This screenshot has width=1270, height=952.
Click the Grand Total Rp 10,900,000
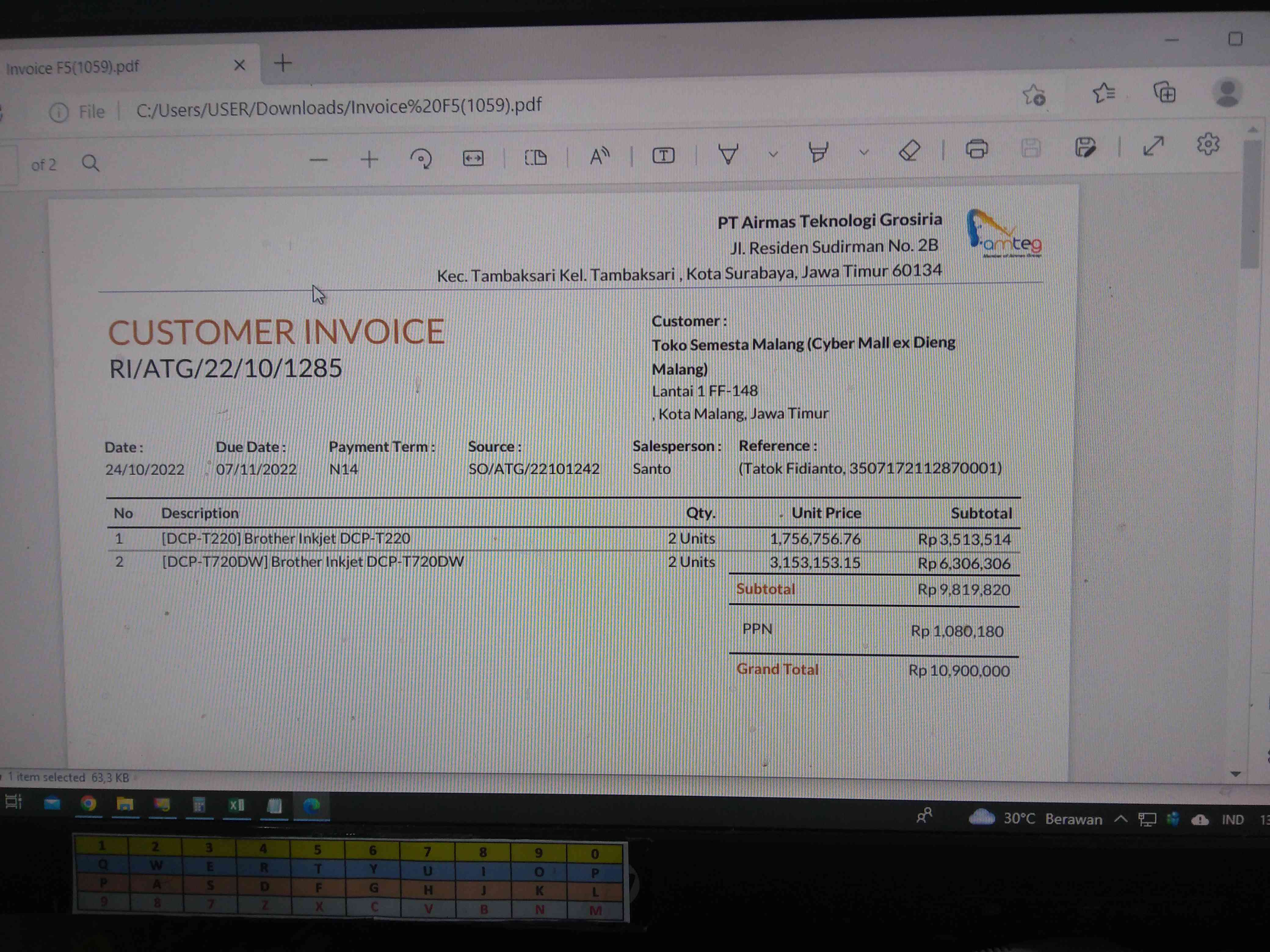coord(959,670)
